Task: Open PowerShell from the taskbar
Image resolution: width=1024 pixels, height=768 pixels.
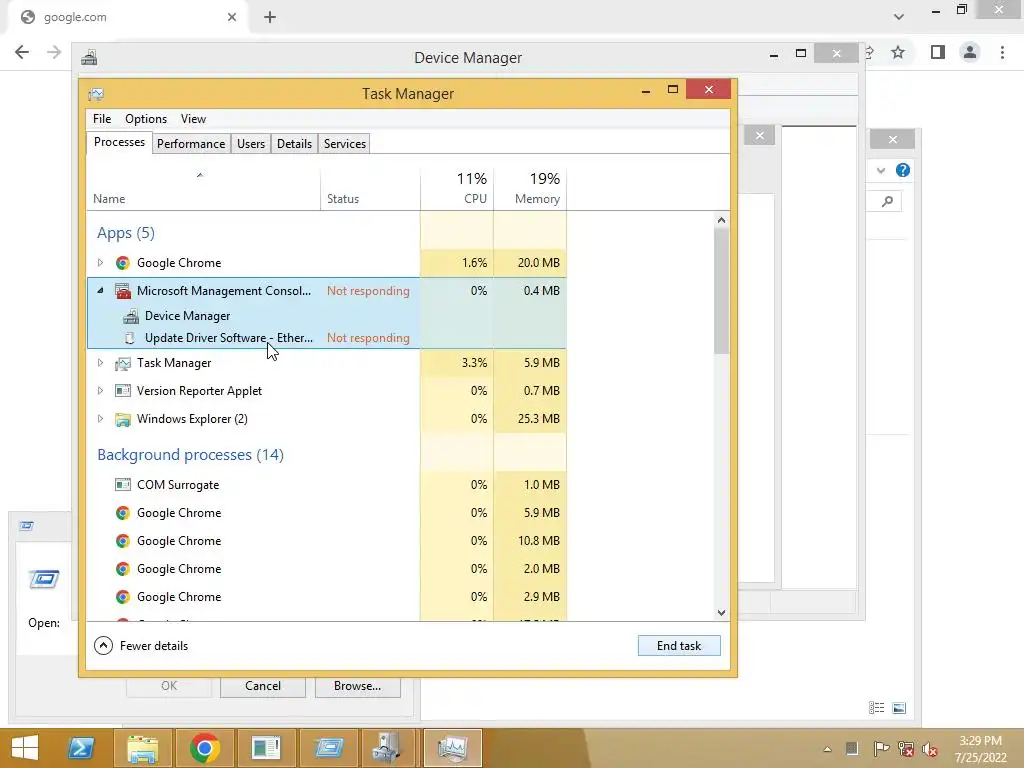Action: click(x=81, y=748)
